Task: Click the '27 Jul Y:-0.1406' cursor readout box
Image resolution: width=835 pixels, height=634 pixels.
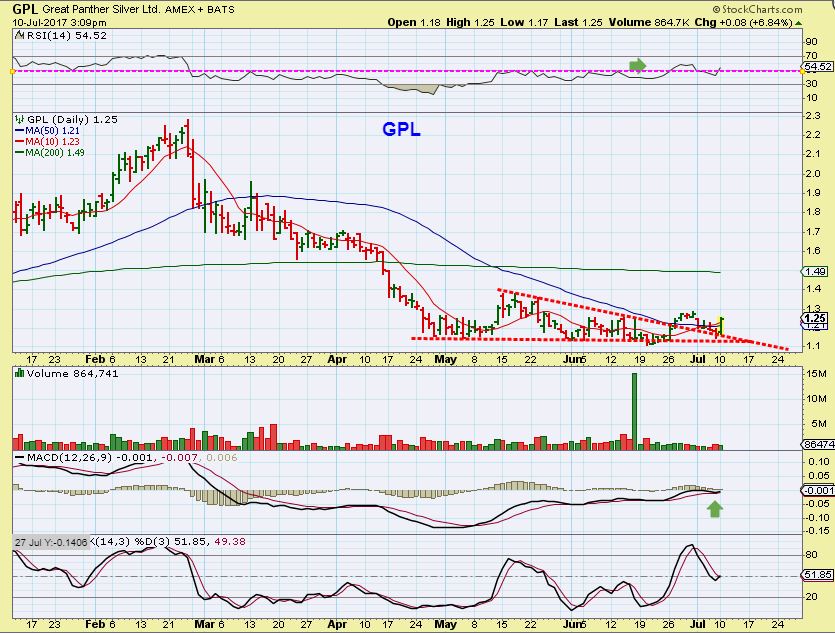Action: click(51, 542)
